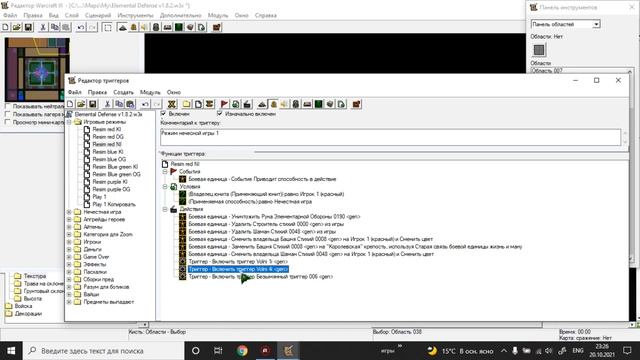Viewport: 640px width, 360px height.
Task: Click Open map icon in Trigger Editor toolbar
Action: [81, 104]
